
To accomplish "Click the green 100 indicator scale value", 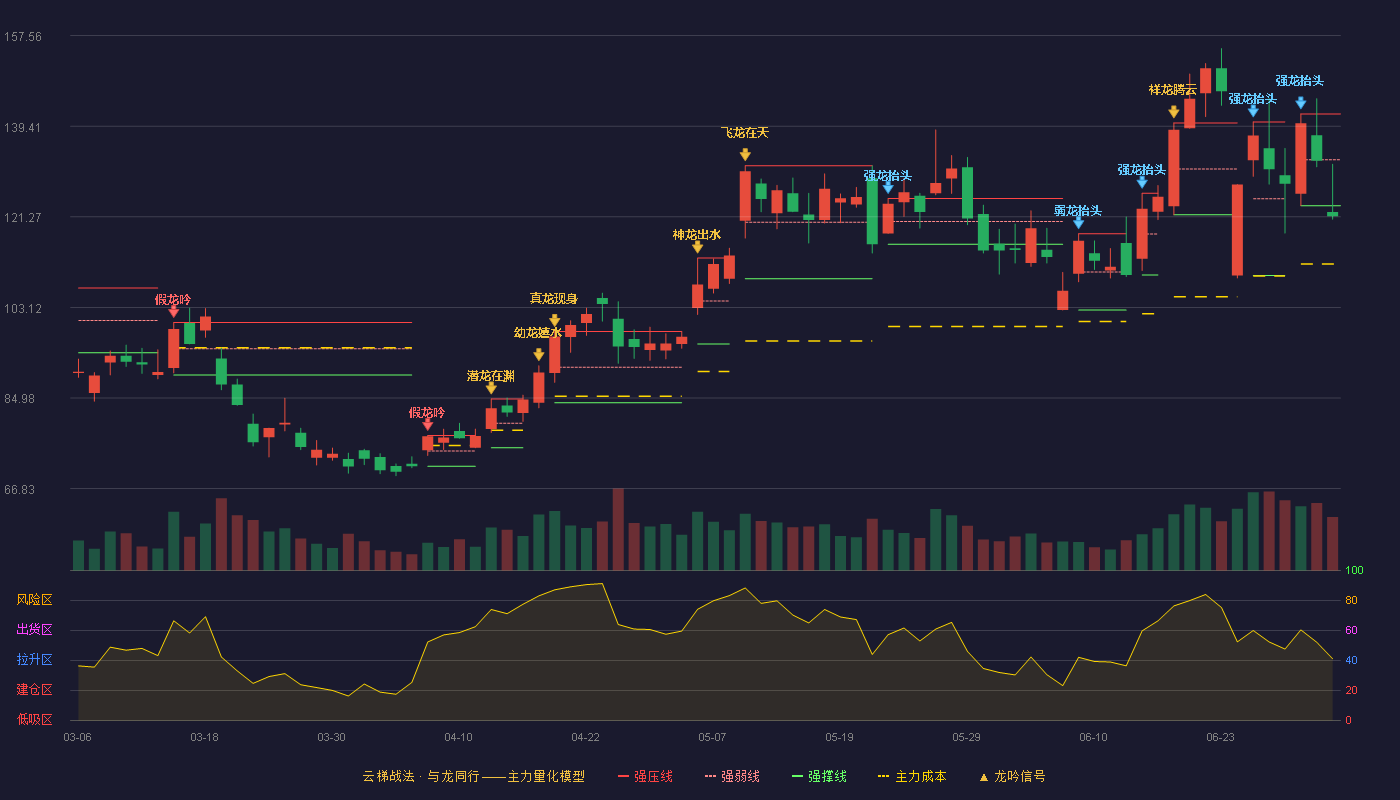I will [x=1354, y=571].
